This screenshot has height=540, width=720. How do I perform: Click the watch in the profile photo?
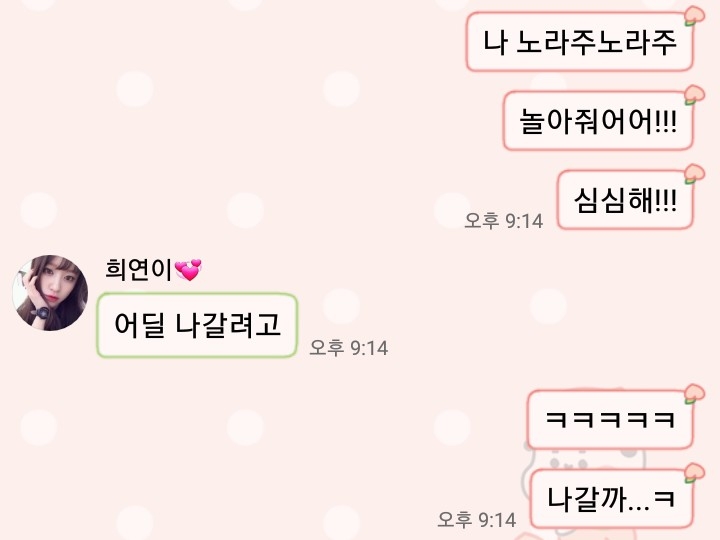[42, 313]
